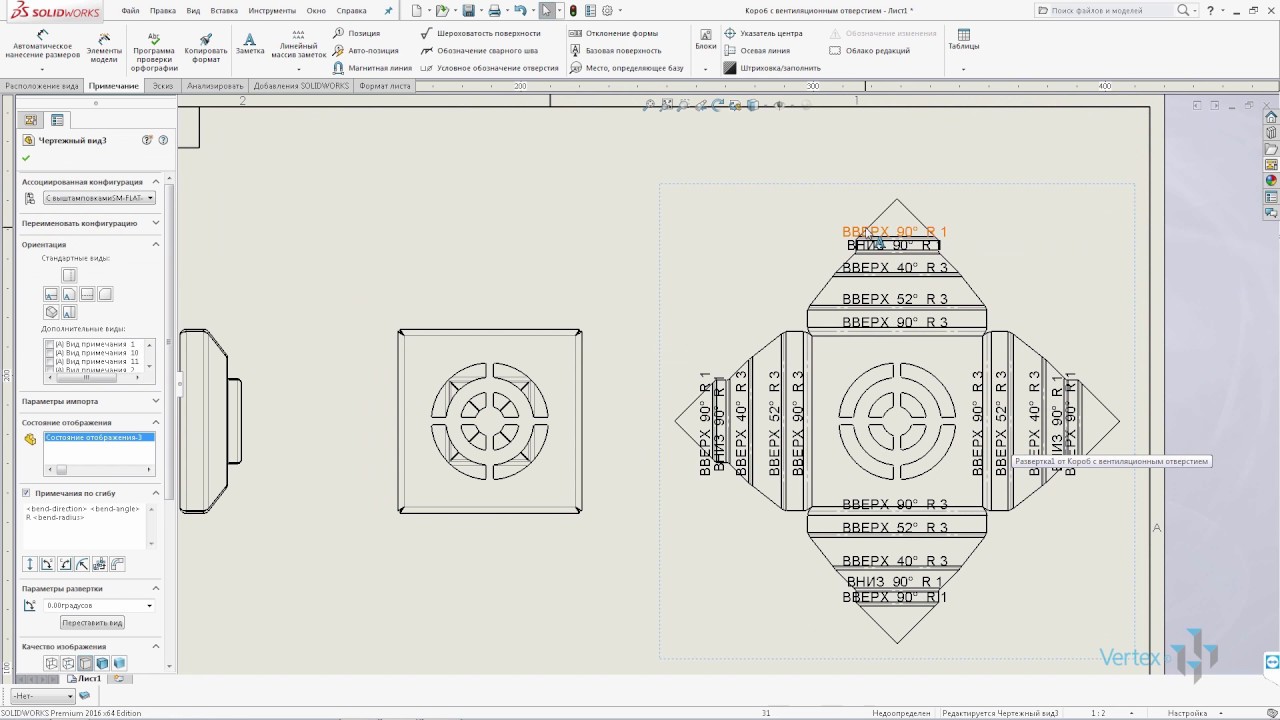The height and width of the screenshot is (720, 1280).
Task: Click the bend note text box
Action: [x=86, y=525]
